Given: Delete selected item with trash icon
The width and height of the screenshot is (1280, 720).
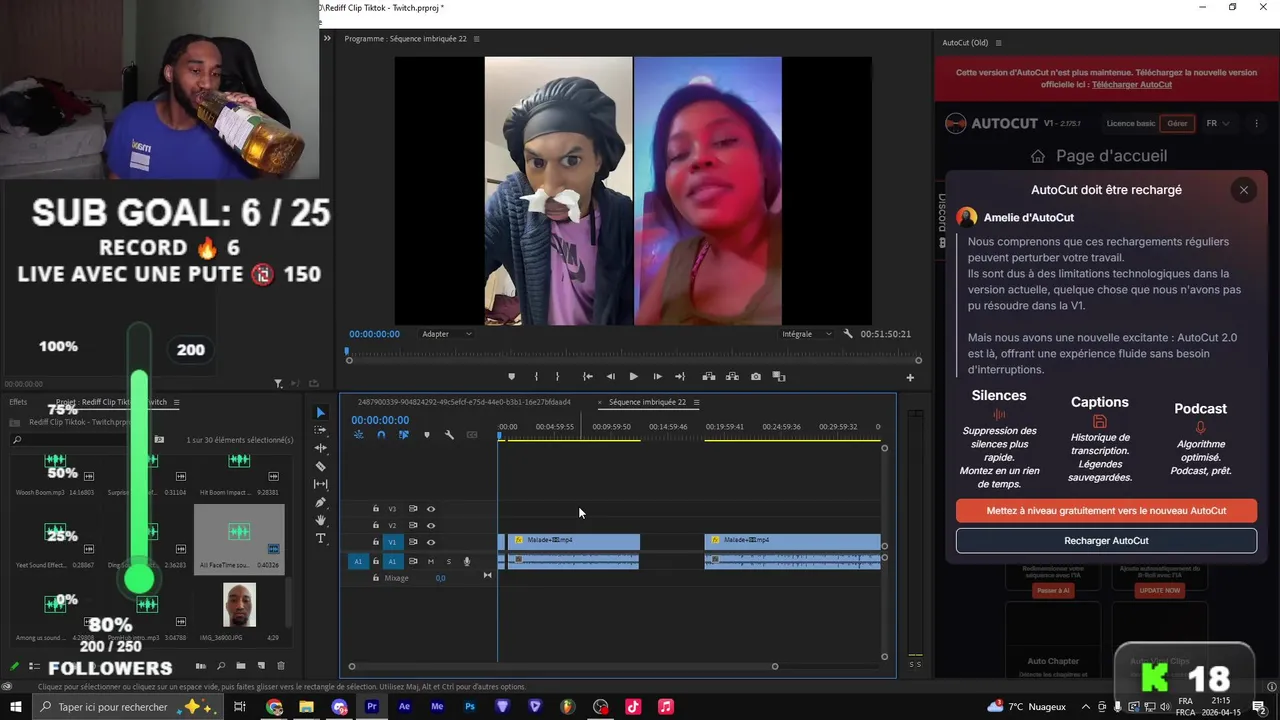Looking at the screenshot, I should point(281,666).
